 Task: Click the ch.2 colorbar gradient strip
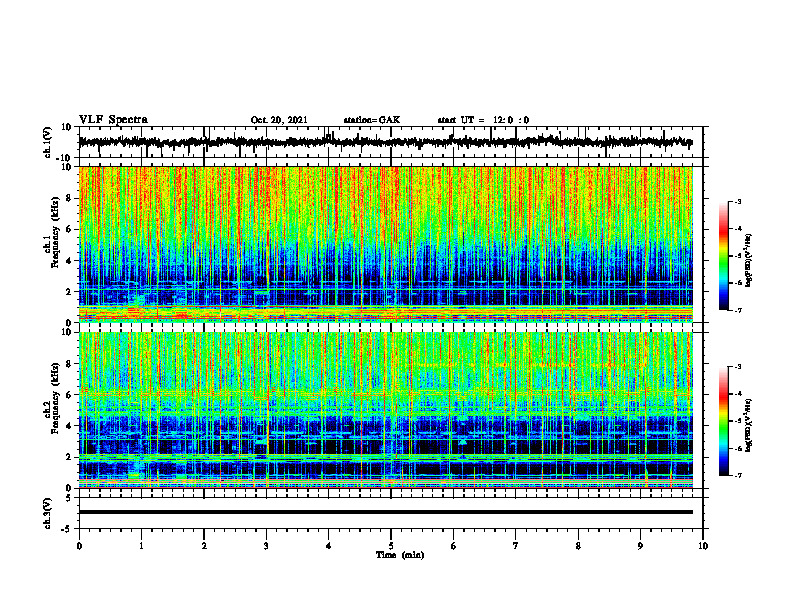pos(723,421)
